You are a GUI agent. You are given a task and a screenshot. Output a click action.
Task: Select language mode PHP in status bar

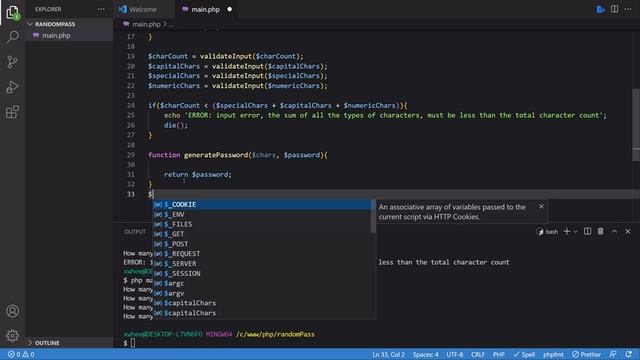[498, 354]
